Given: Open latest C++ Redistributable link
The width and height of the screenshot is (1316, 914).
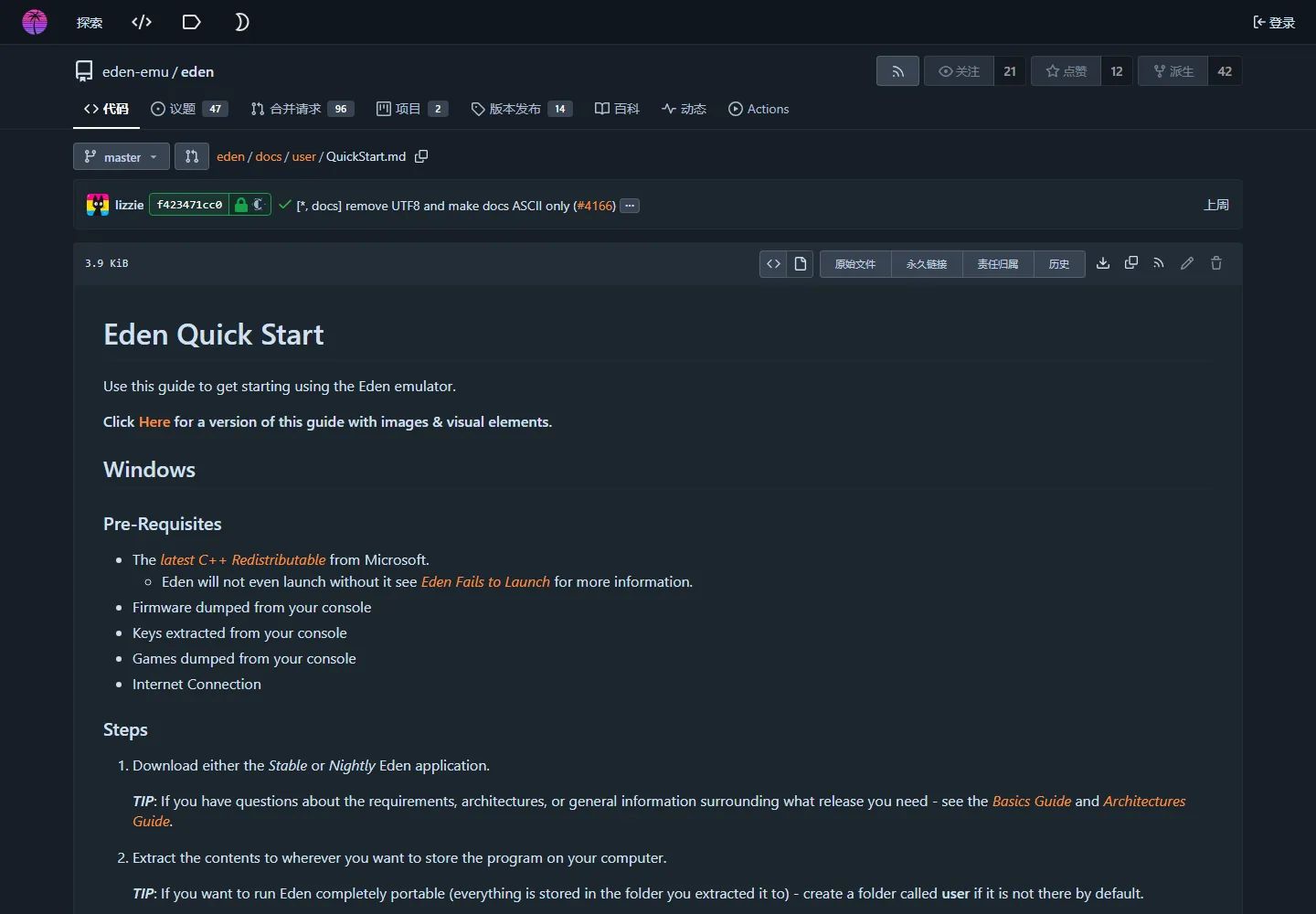Looking at the screenshot, I should click(x=243, y=559).
